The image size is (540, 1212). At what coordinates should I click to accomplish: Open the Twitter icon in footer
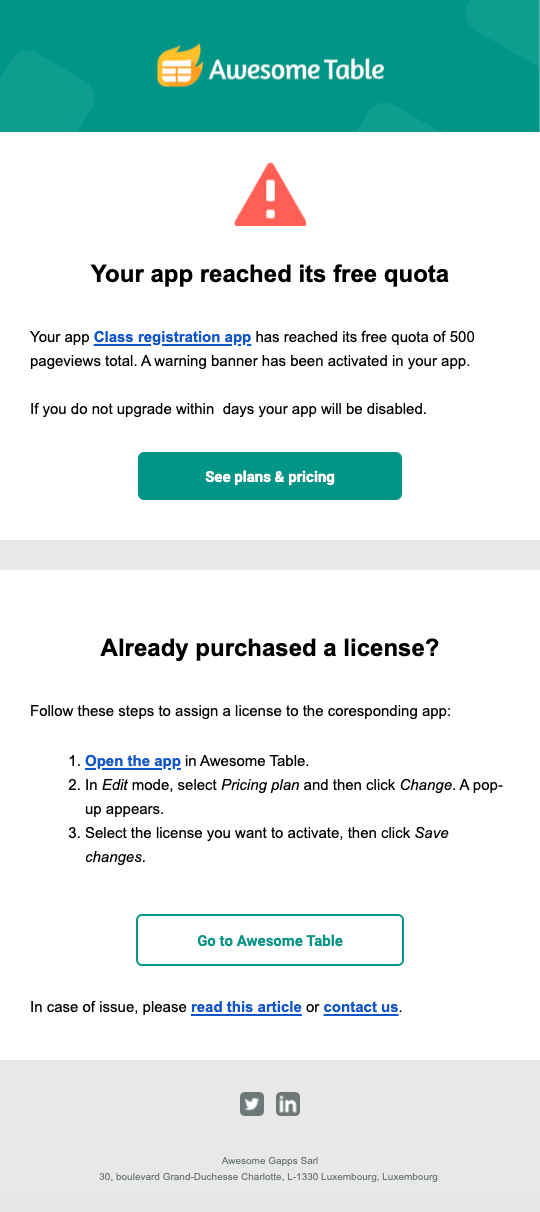252,1104
